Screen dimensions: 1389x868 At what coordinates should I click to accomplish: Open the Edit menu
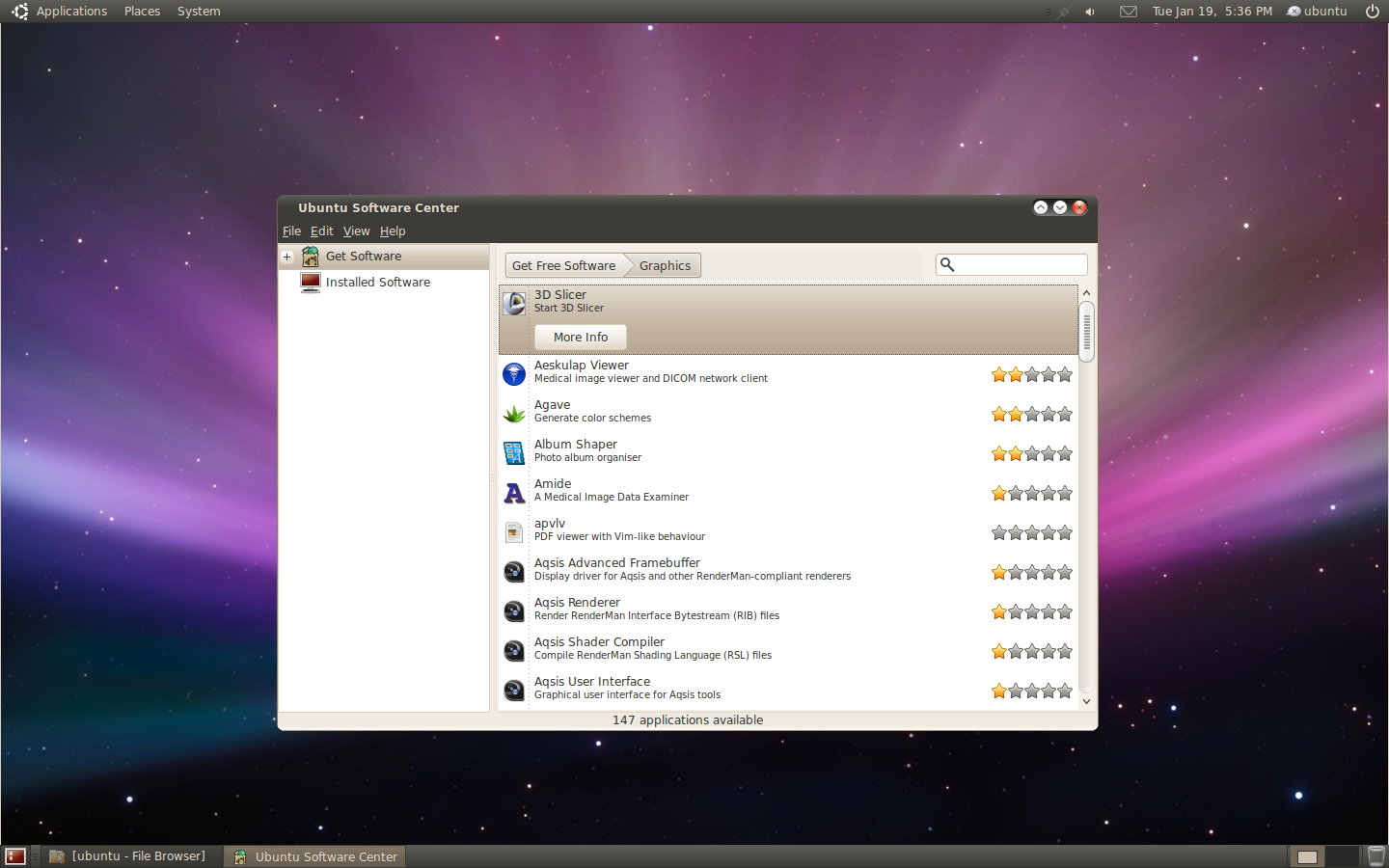pyautogui.click(x=321, y=231)
